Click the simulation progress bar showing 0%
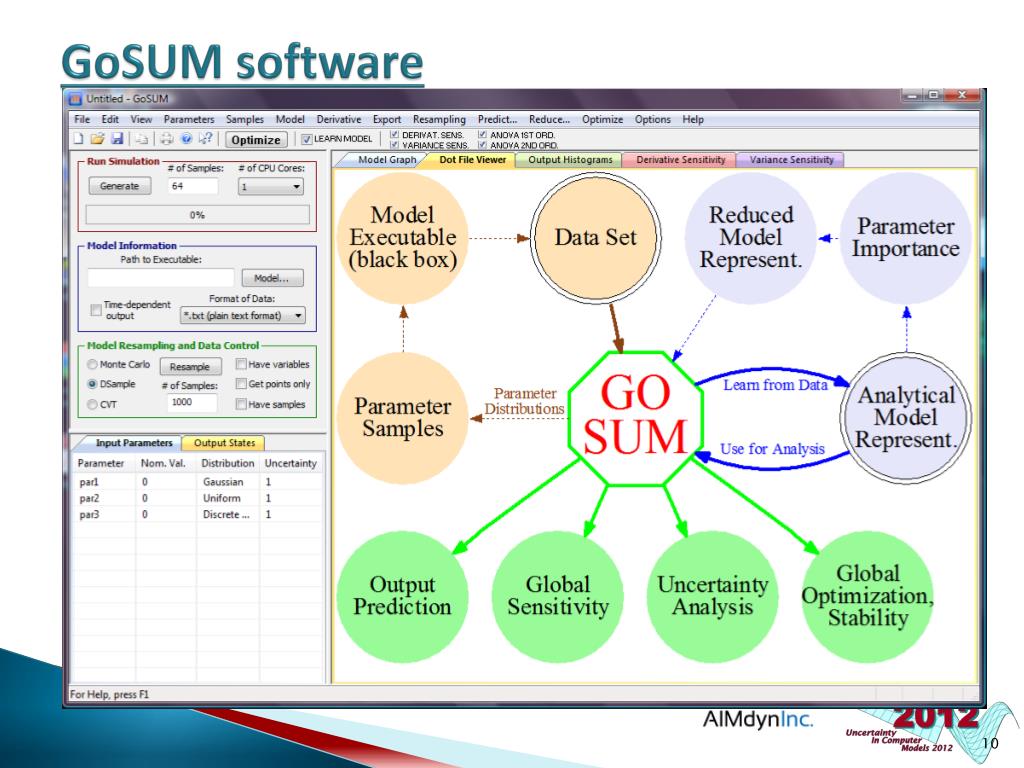The image size is (1024, 768). (197, 215)
